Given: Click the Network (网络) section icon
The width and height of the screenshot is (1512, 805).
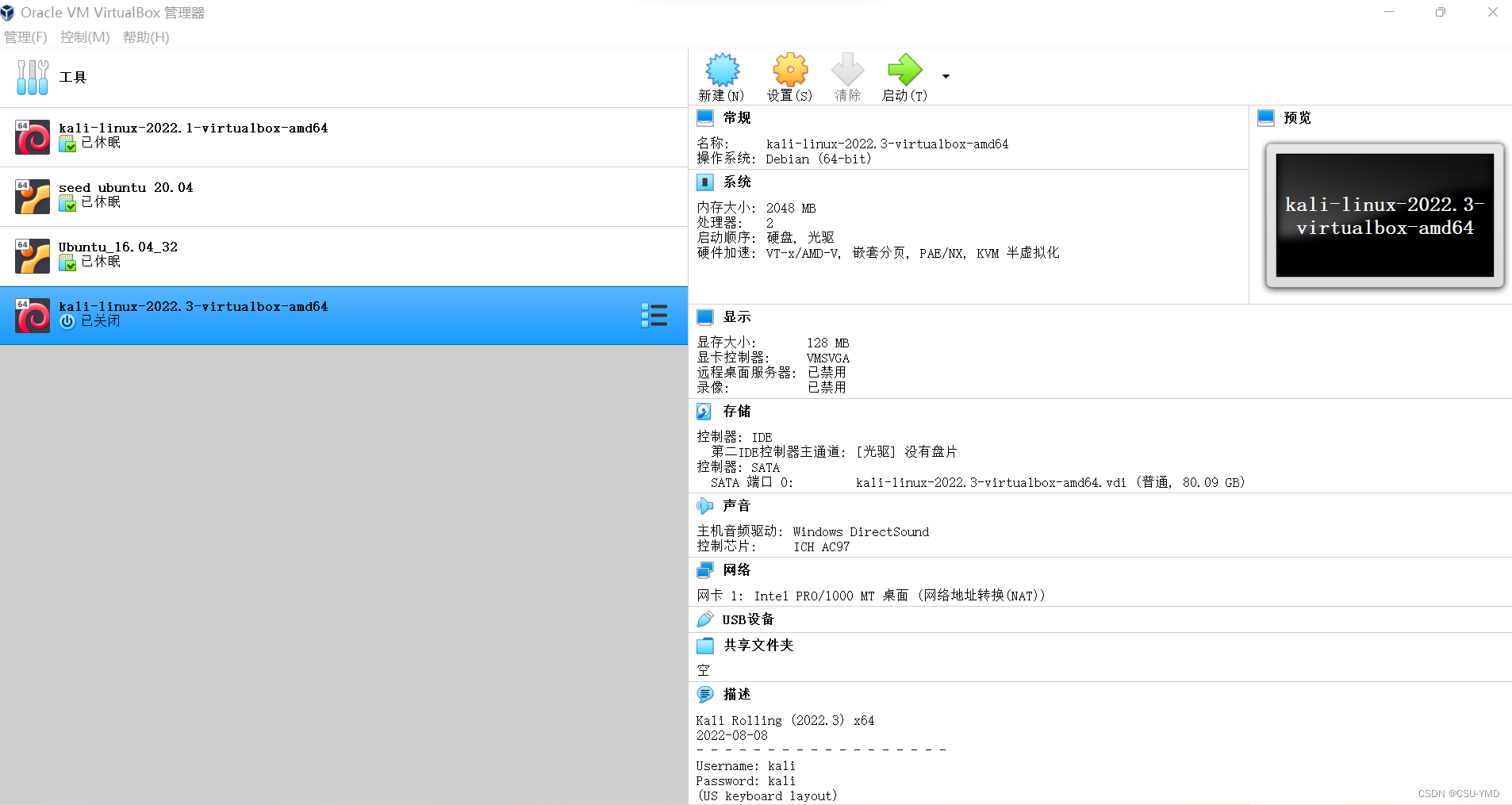Looking at the screenshot, I should pyautogui.click(x=705, y=570).
